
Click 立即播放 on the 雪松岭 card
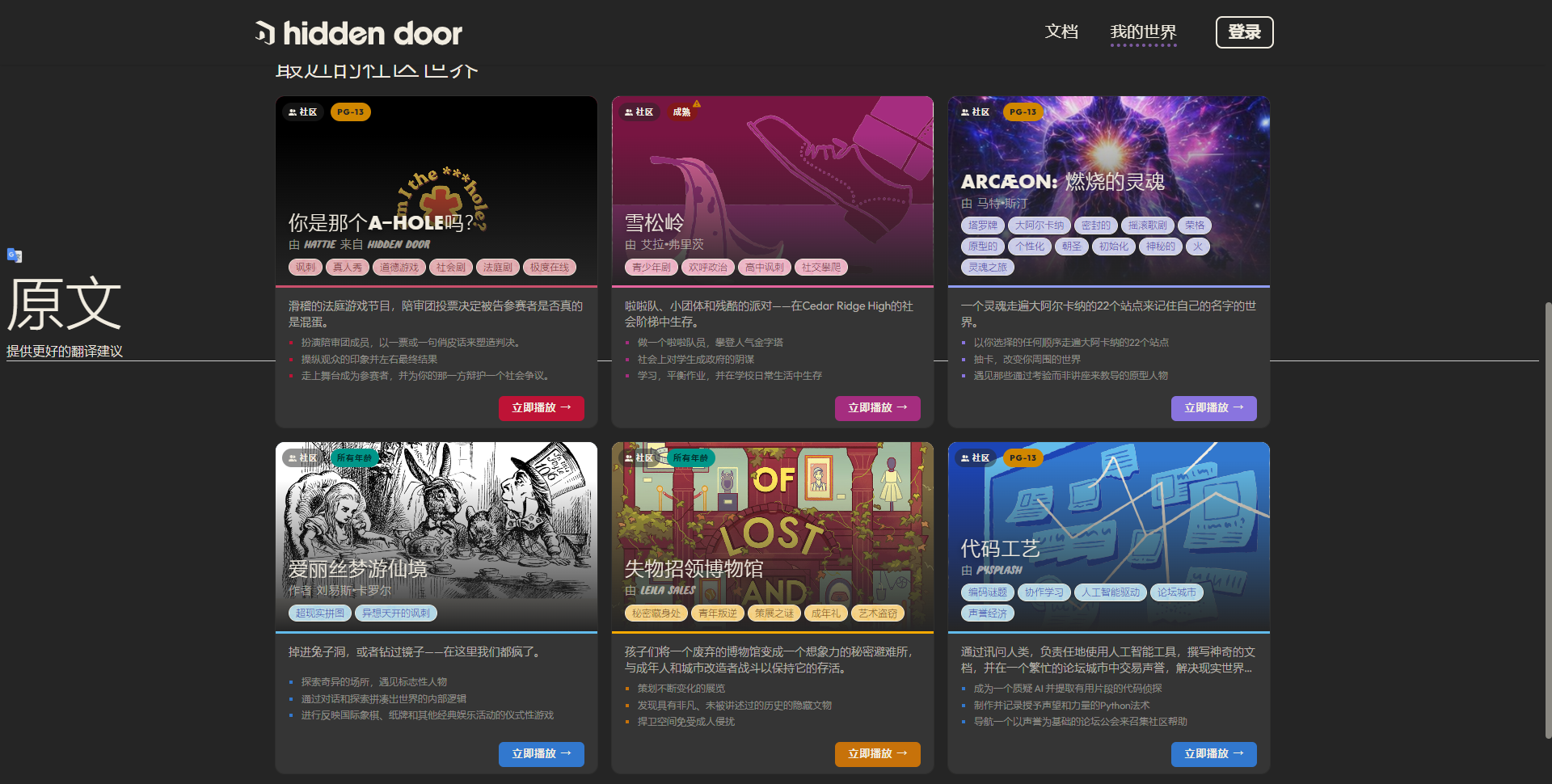tap(878, 408)
